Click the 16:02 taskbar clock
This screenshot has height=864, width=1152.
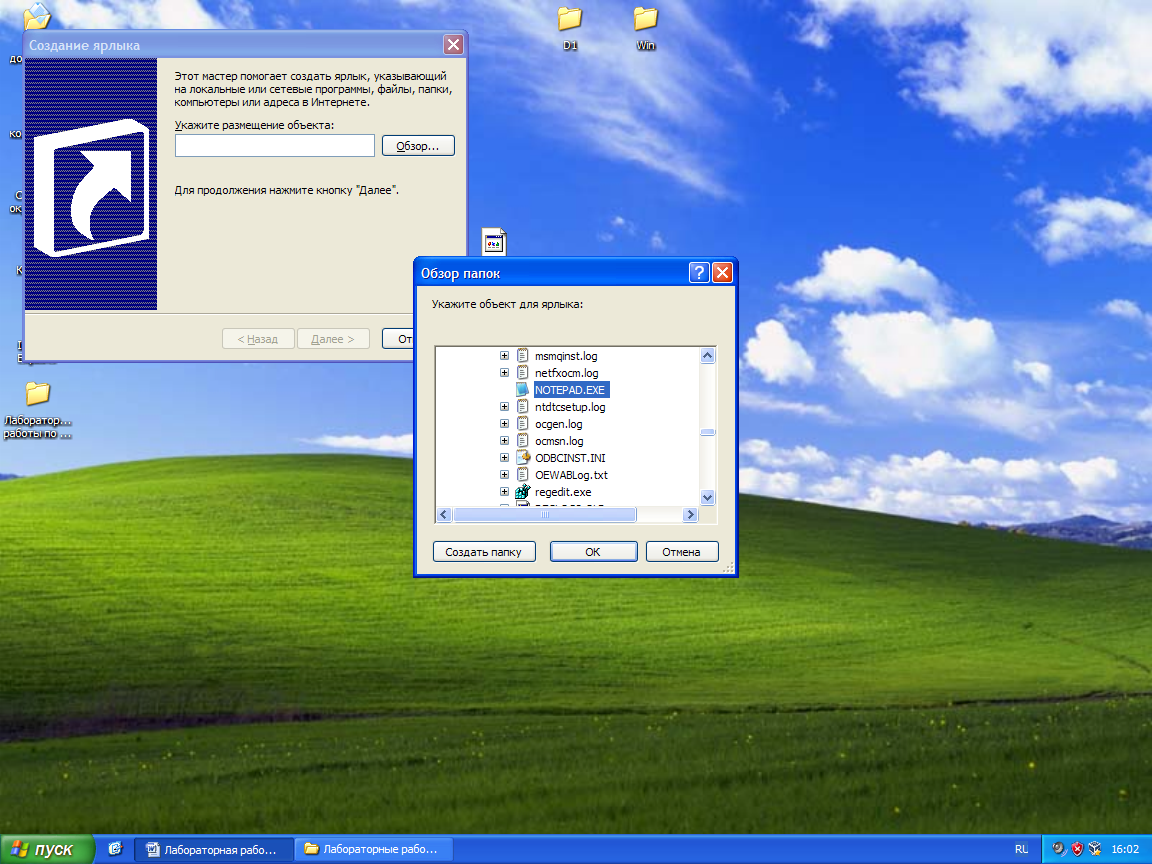(1125, 849)
